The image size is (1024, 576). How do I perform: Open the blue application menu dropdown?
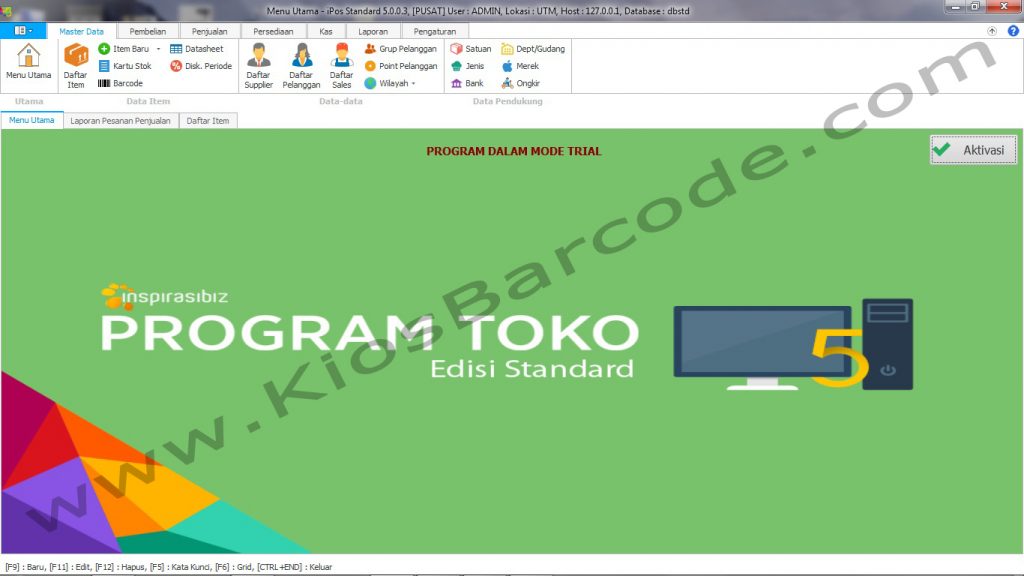(x=23, y=31)
